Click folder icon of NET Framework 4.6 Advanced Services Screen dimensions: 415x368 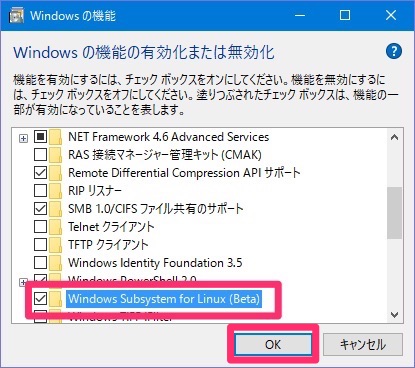55,137
